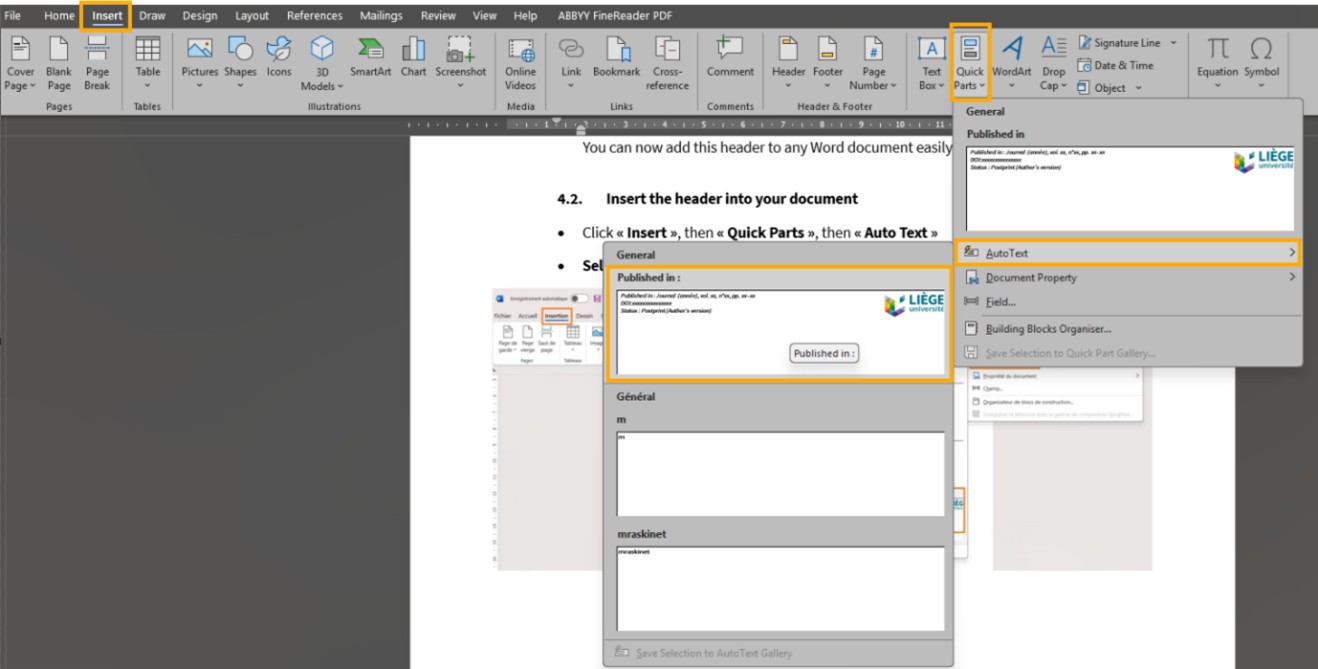Open the Header gallery
The height and width of the screenshot is (669, 1318).
pos(788,64)
